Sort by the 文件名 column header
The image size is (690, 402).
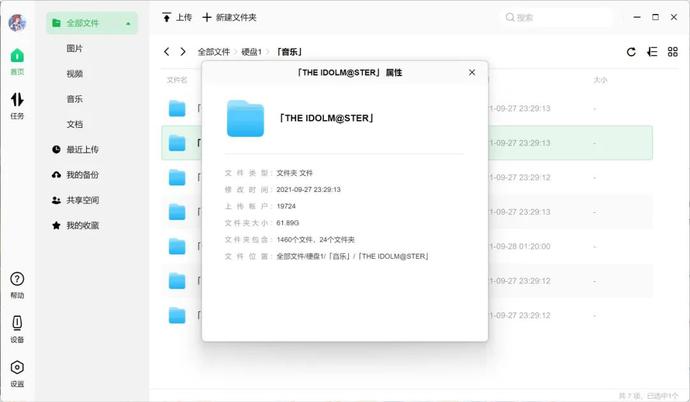pos(177,80)
